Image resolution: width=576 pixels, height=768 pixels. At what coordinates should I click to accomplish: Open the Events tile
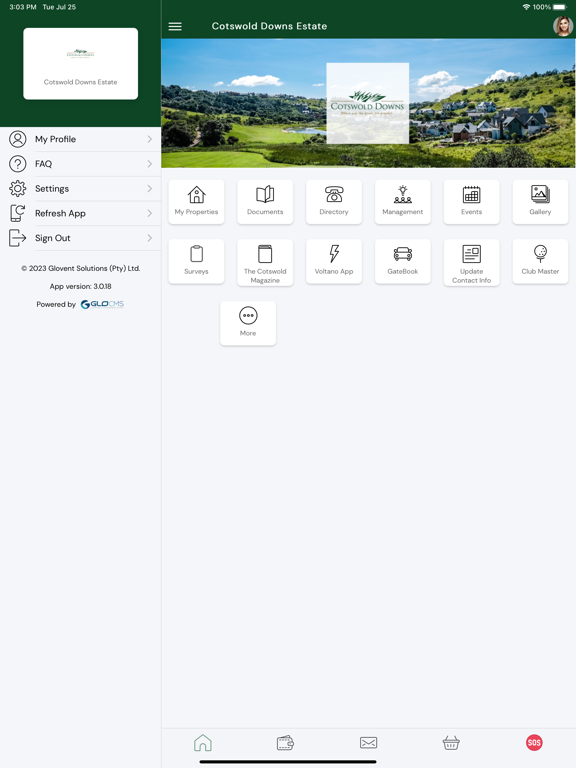coord(472,202)
